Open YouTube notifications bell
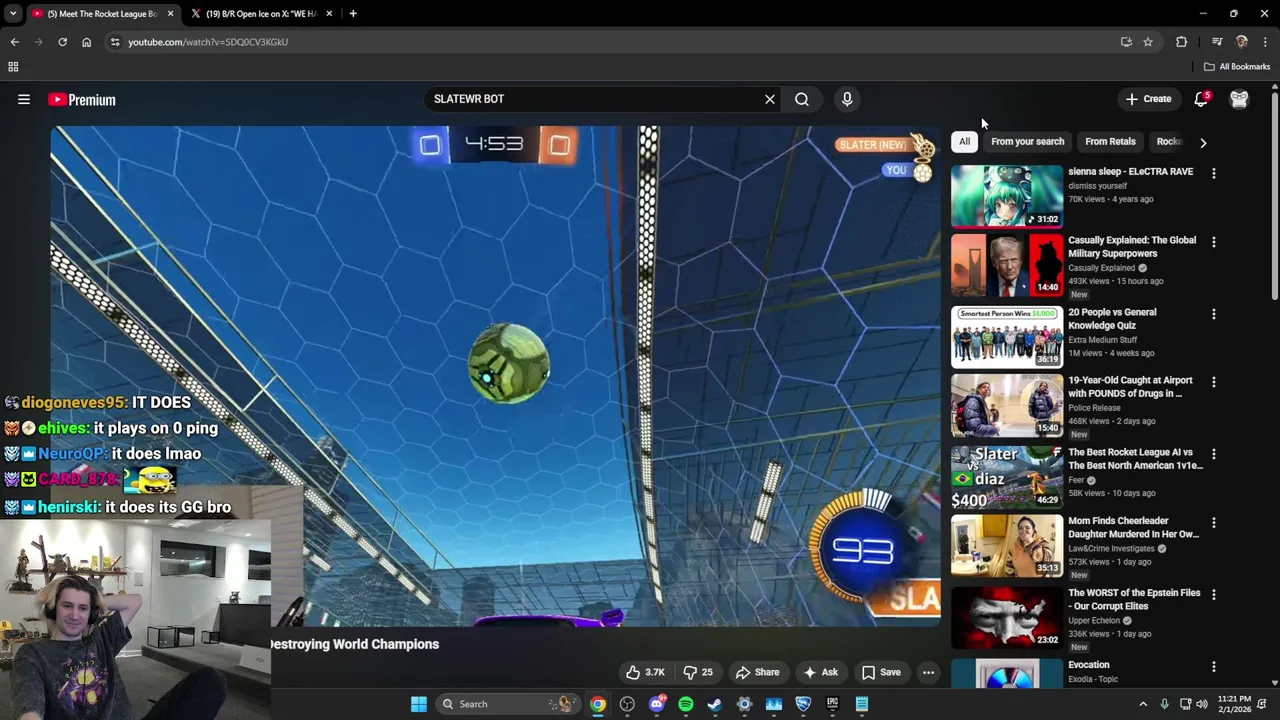The height and width of the screenshot is (720, 1280). pyautogui.click(x=1201, y=99)
